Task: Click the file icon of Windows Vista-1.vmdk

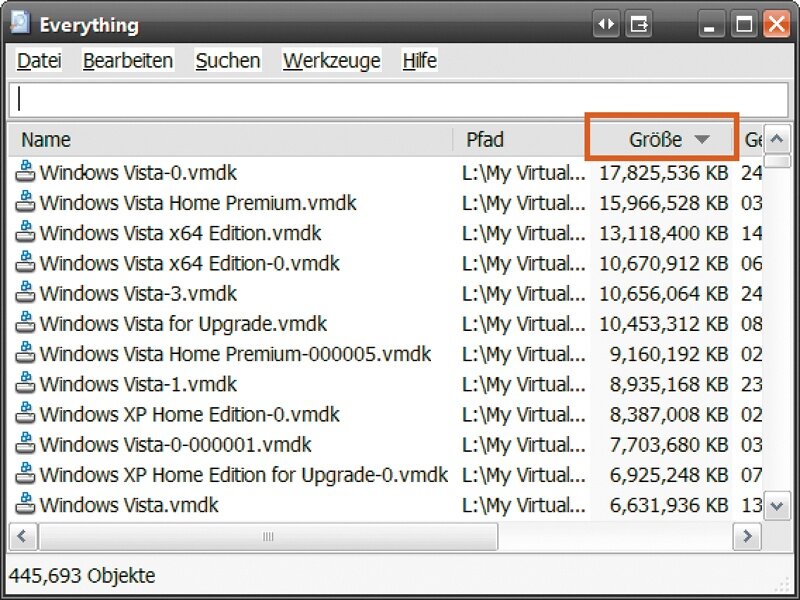Action: click(x=25, y=384)
